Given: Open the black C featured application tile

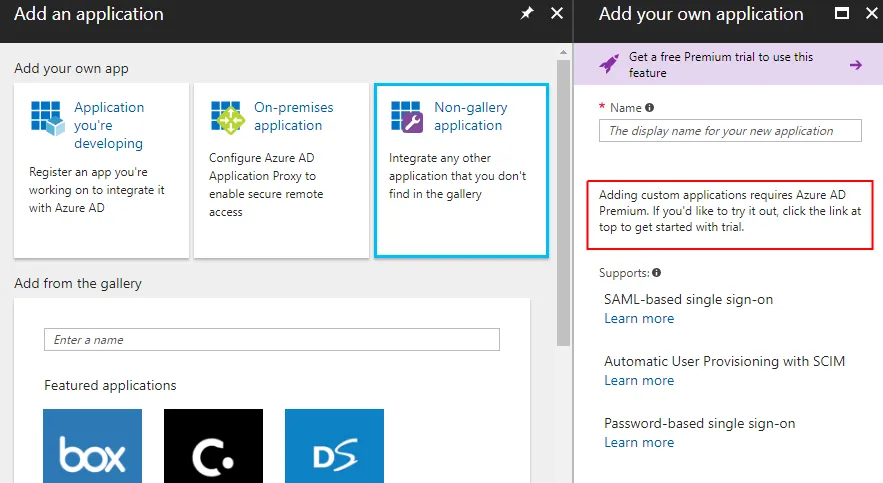Looking at the screenshot, I should pos(213,446).
